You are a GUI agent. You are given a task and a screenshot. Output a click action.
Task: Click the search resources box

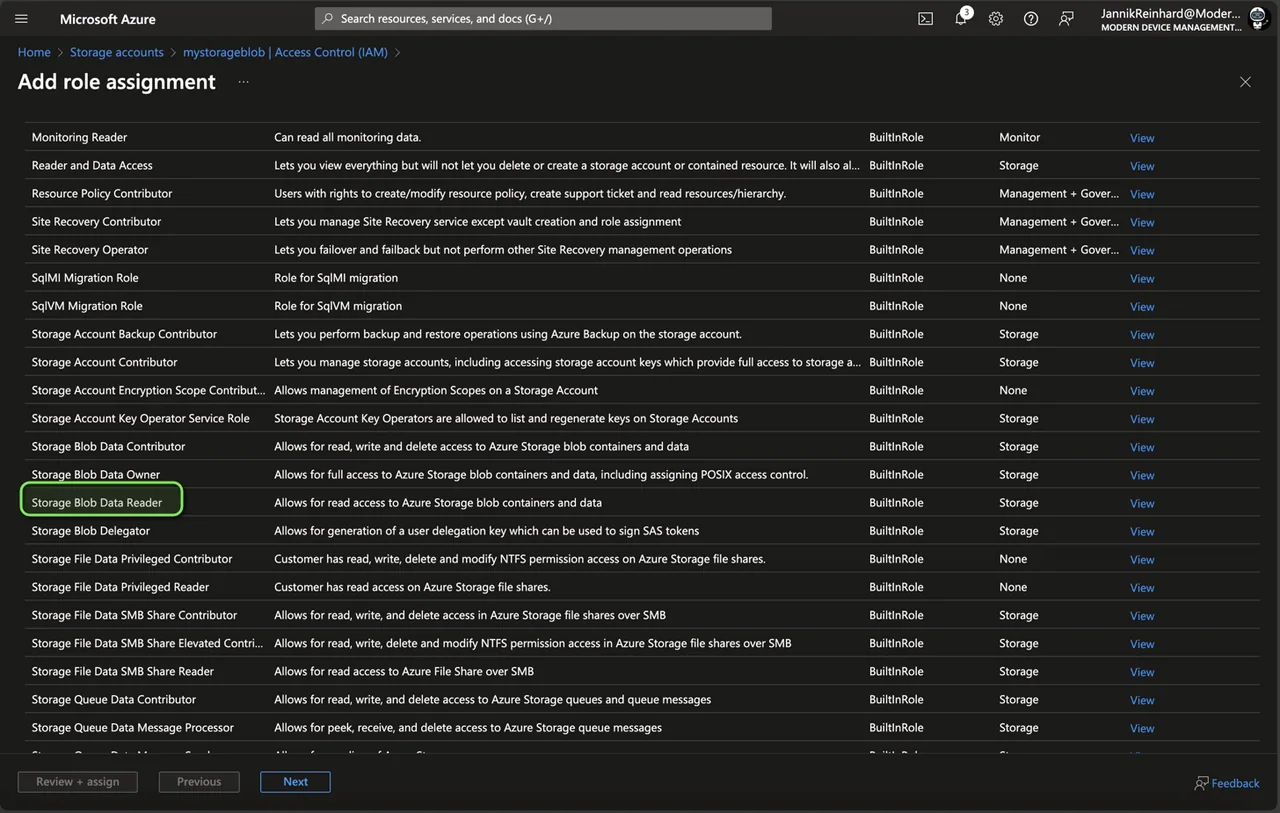pos(543,19)
